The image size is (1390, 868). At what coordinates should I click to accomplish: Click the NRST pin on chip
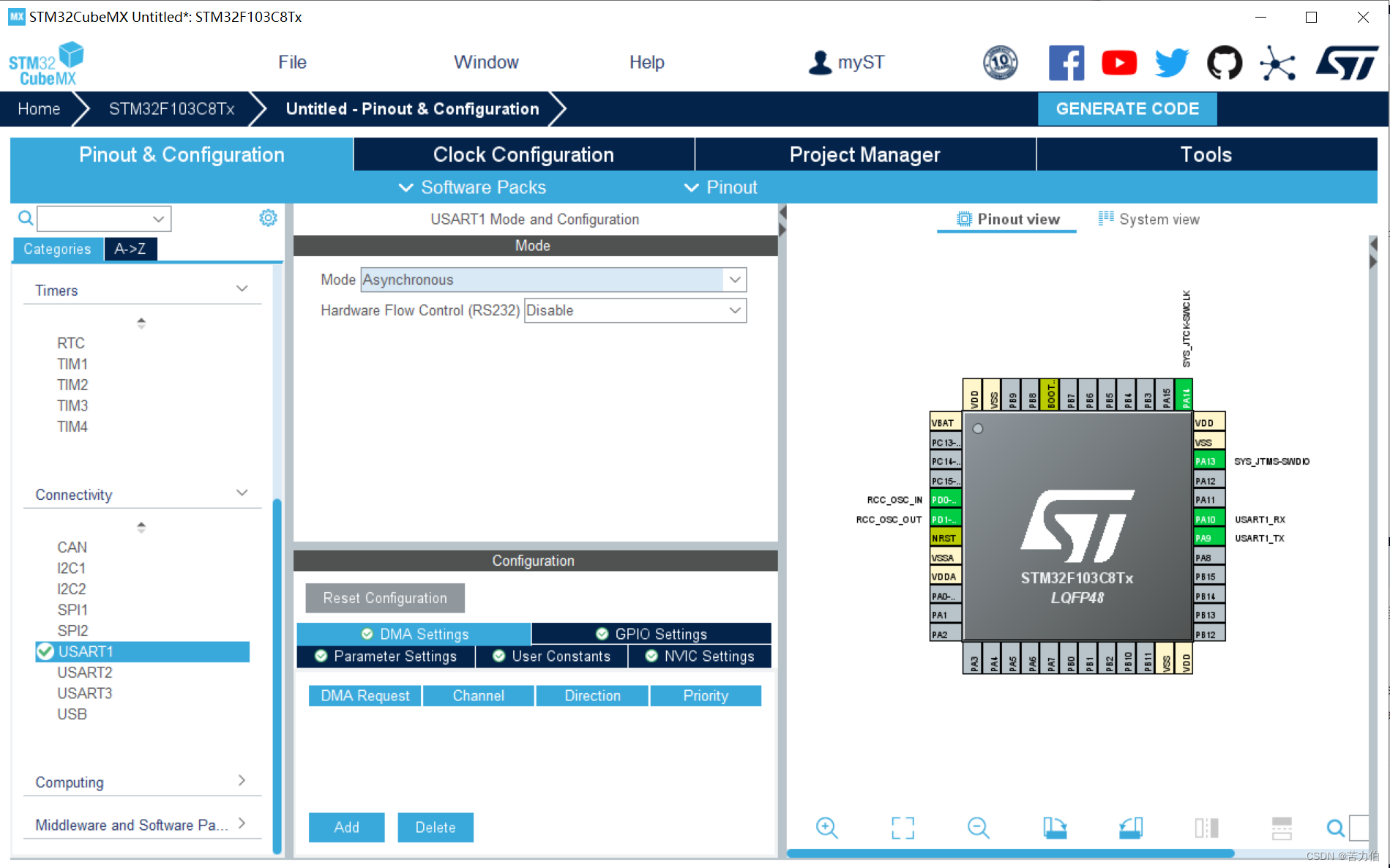coord(945,538)
